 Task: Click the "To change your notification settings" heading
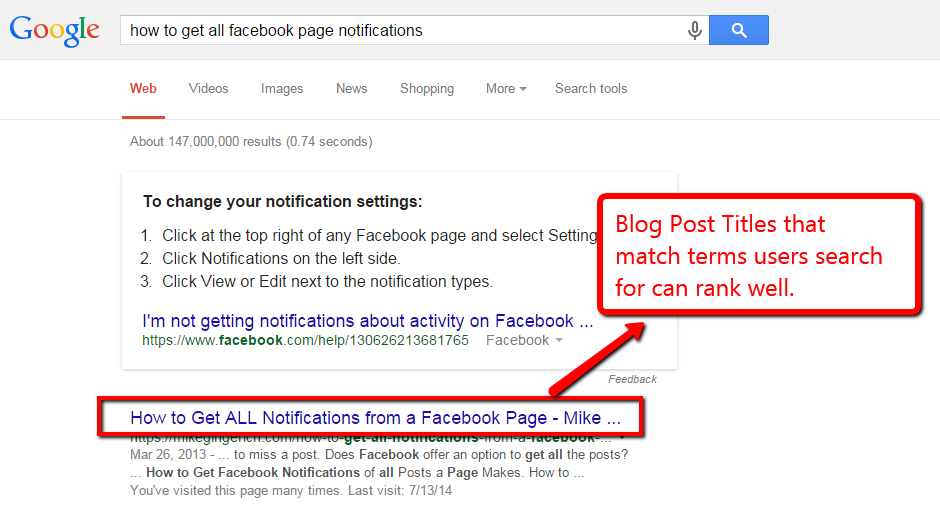coord(283,202)
